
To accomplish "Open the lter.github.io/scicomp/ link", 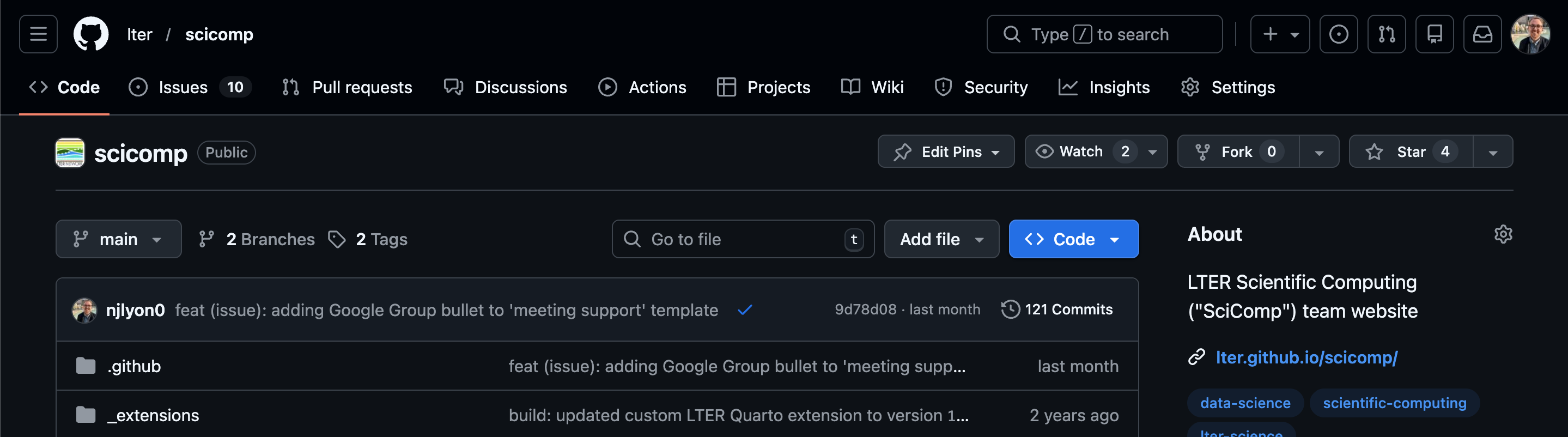I will (1306, 357).
